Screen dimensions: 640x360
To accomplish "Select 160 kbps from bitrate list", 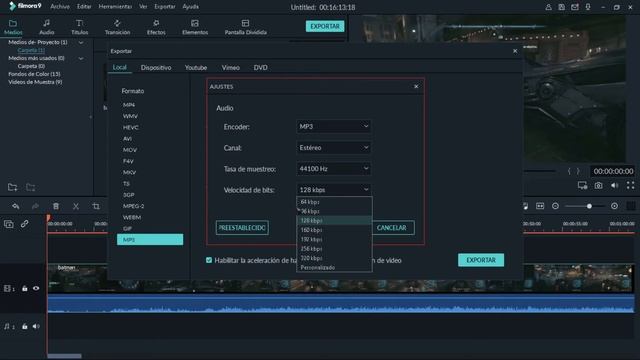I will click(x=334, y=230).
